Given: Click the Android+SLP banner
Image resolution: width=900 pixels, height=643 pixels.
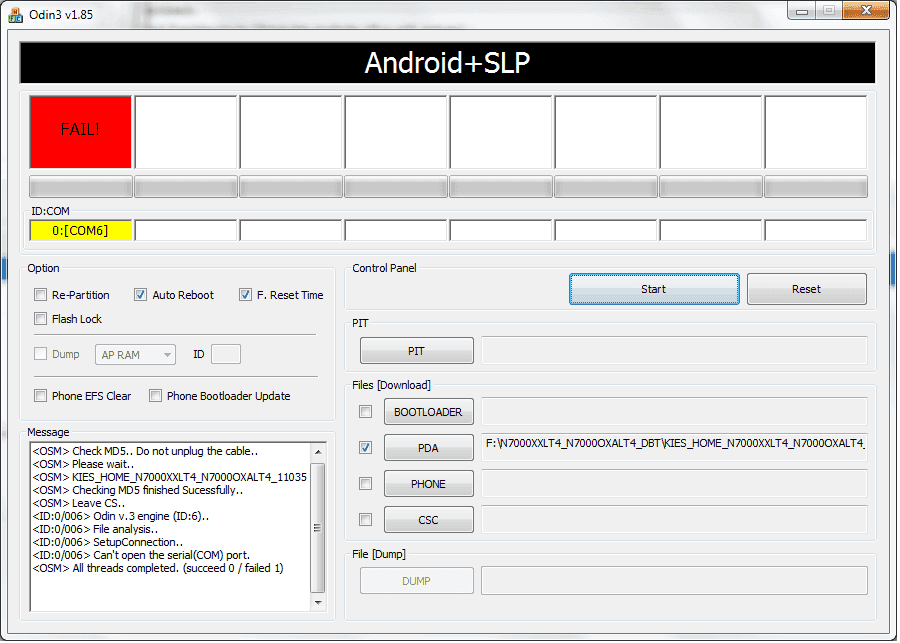Looking at the screenshot, I should click(x=447, y=63).
